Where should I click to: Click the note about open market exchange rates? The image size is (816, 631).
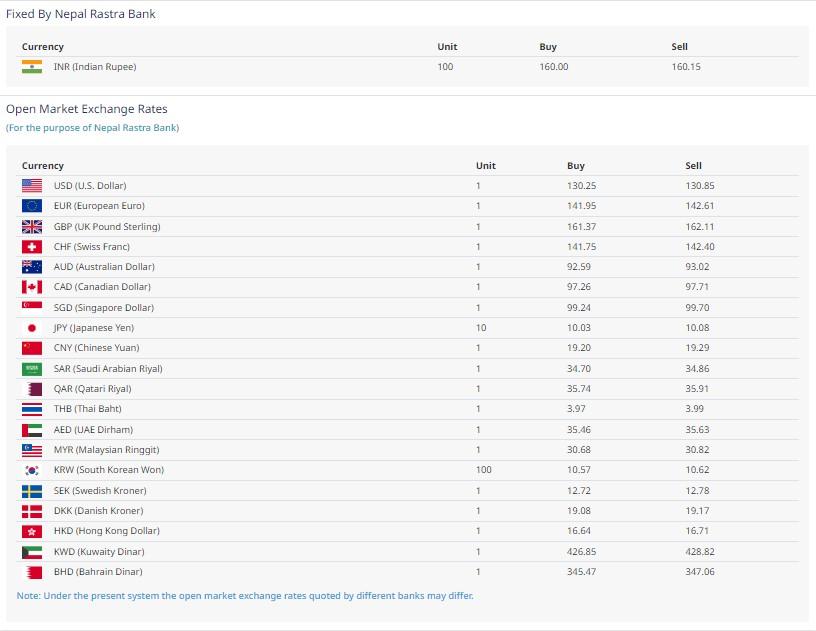click(245, 596)
